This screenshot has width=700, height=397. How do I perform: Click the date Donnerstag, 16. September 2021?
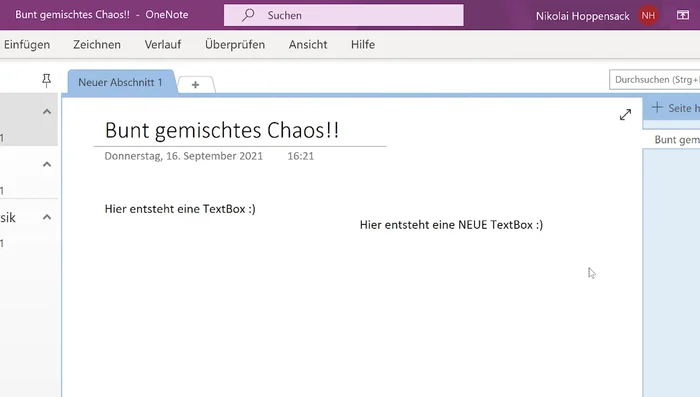pyautogui.click(x=183, y=156)
